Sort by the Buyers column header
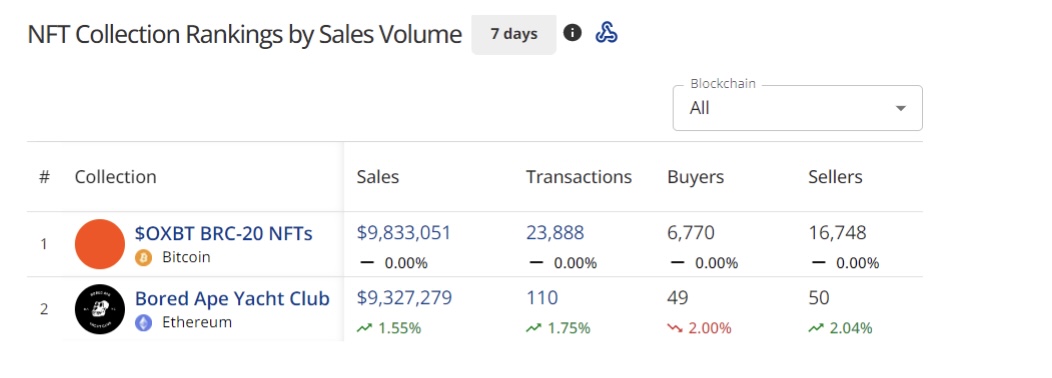Screen dimensions: 1052x378 pos(696,177)
